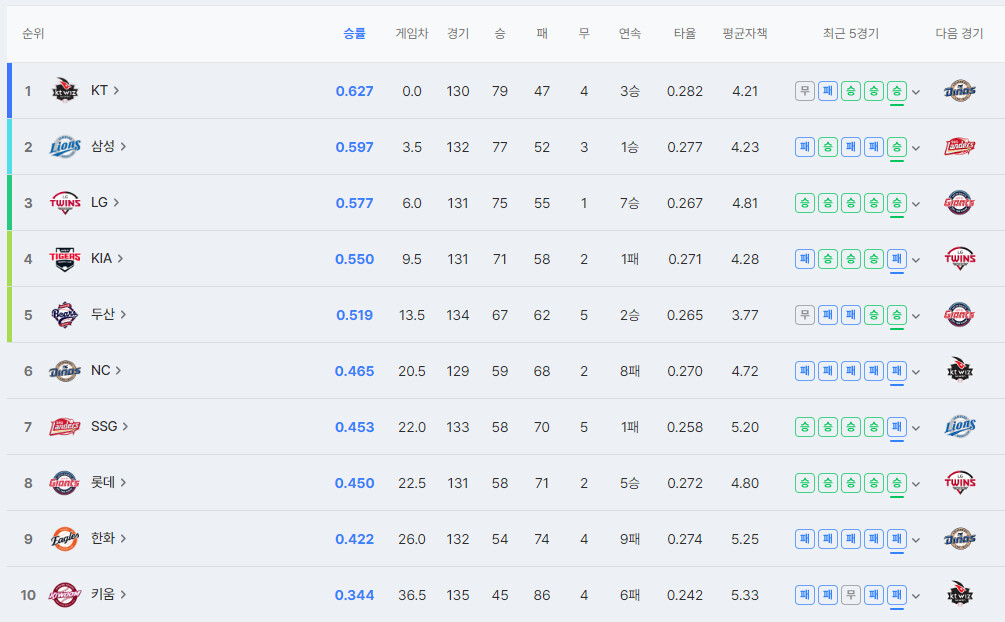Screen dimensions: 1005x622
Task: Open Samsung's next opponent Landers logo
Action: point(959,147)
